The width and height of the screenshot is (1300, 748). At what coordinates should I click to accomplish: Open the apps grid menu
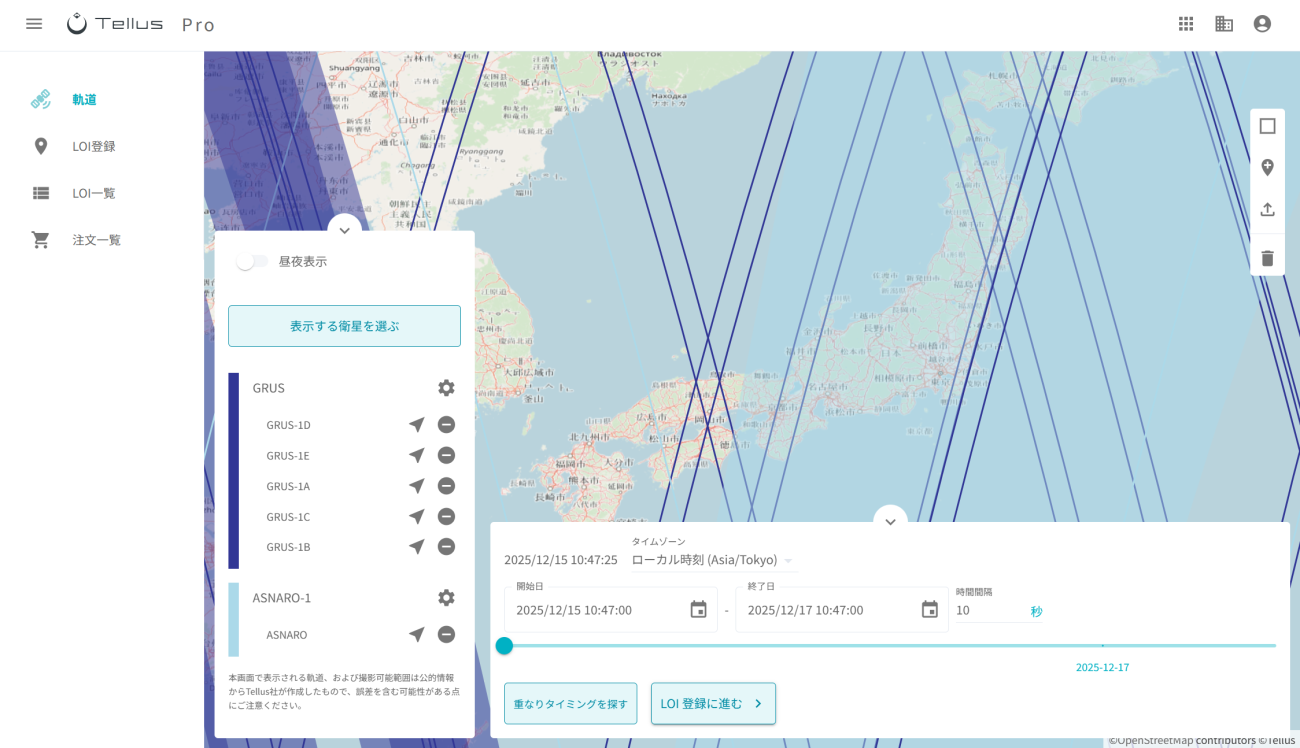(x=1186, y=24)
